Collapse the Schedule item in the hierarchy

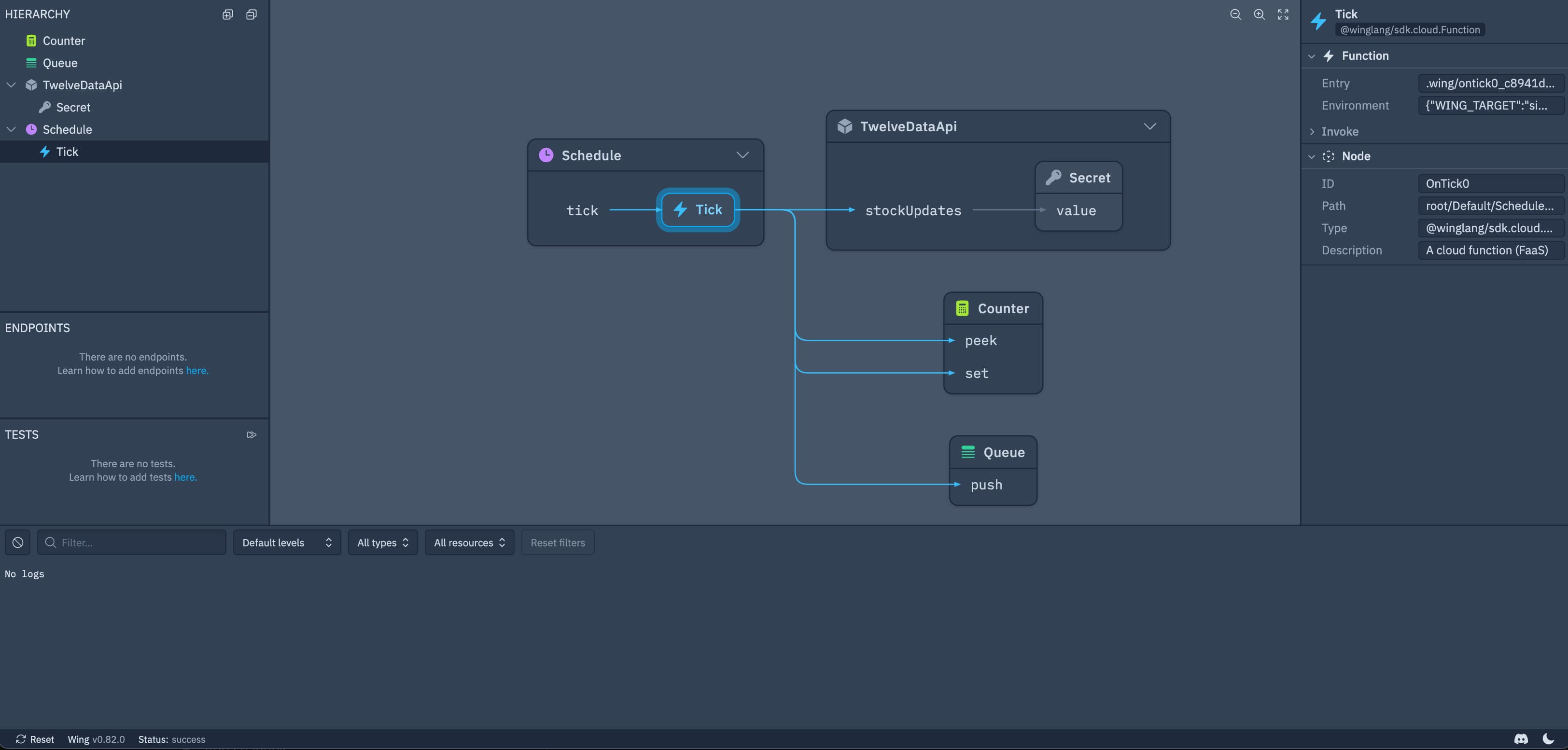tap(10, 129)
